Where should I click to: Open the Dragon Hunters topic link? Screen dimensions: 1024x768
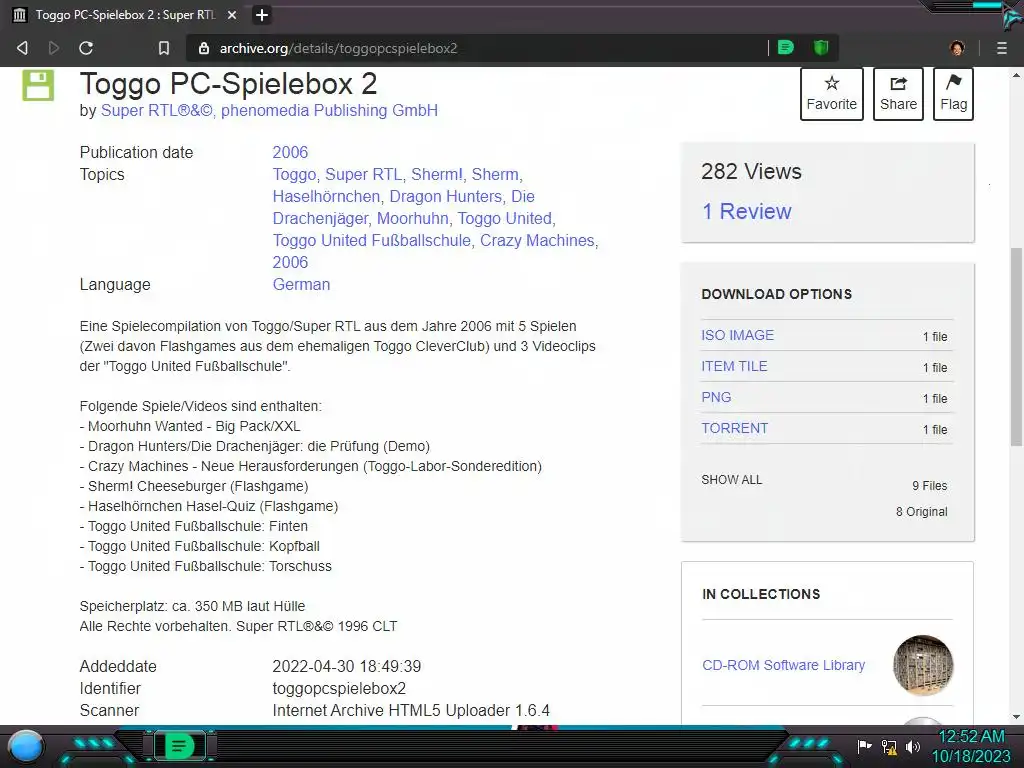445,197
